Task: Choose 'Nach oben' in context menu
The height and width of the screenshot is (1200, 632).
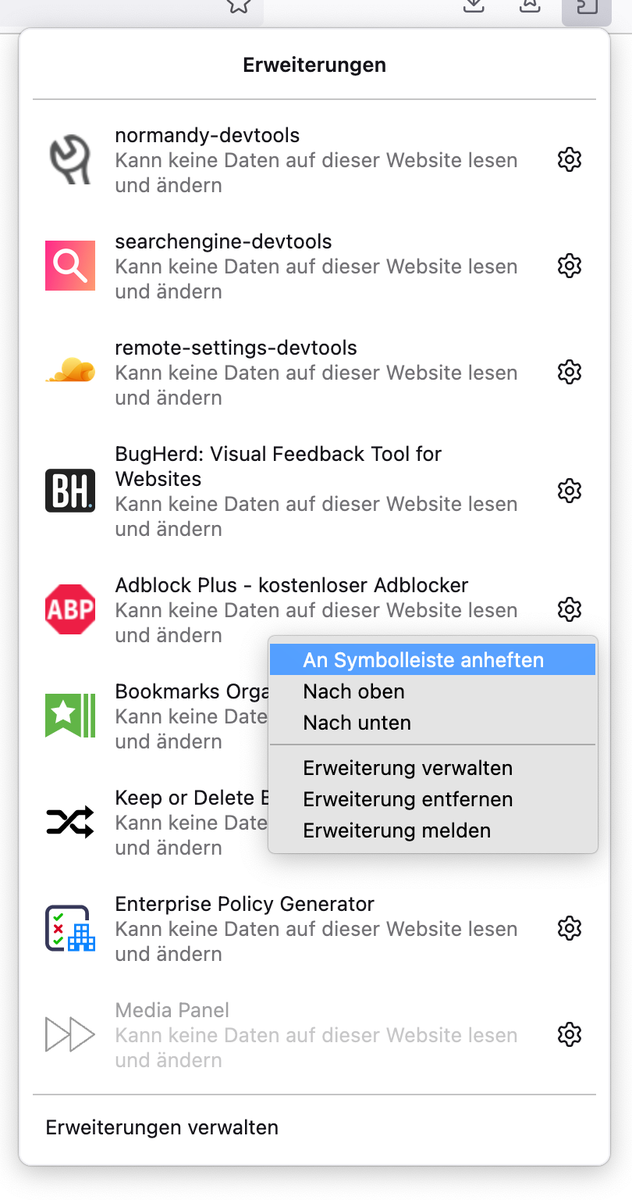Action: 354,691
